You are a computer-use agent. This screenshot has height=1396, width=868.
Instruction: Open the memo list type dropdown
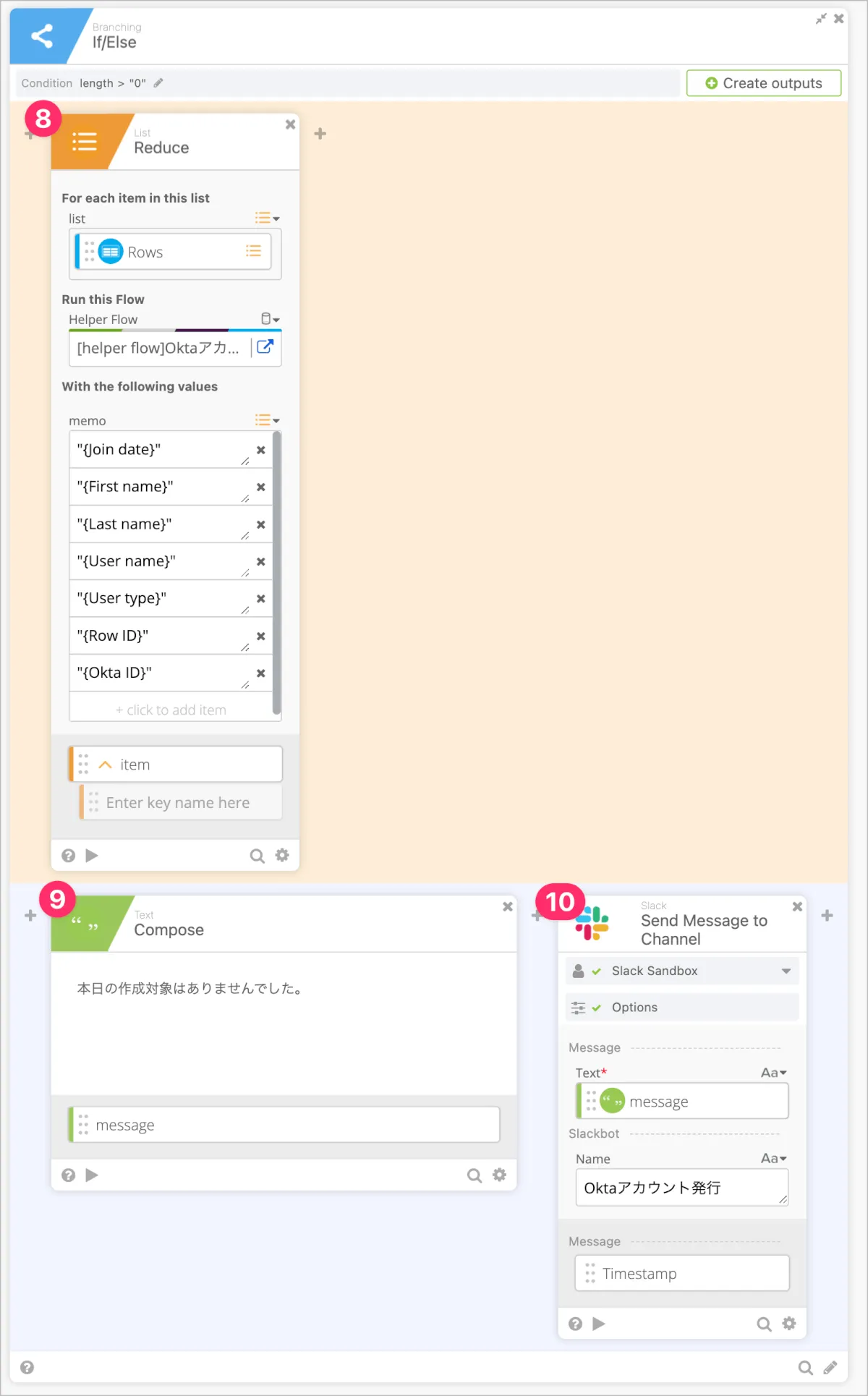[268, 420]
